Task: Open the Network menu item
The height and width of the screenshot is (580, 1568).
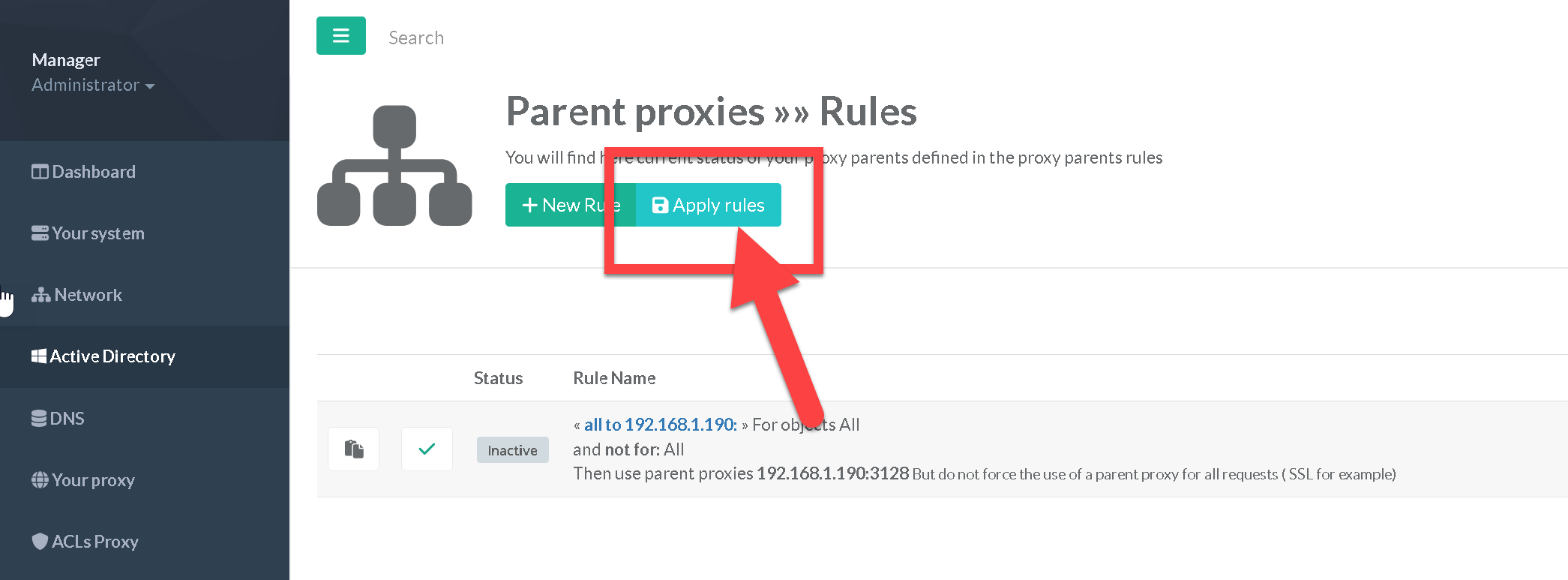Action: tap(88, 295)
